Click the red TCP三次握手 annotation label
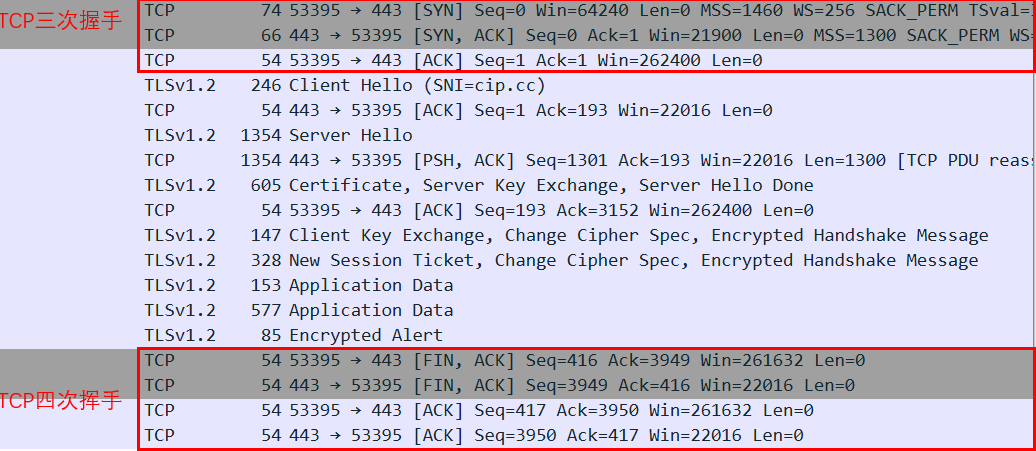This screenshot has height=451, width=1036. pos(60,22)
